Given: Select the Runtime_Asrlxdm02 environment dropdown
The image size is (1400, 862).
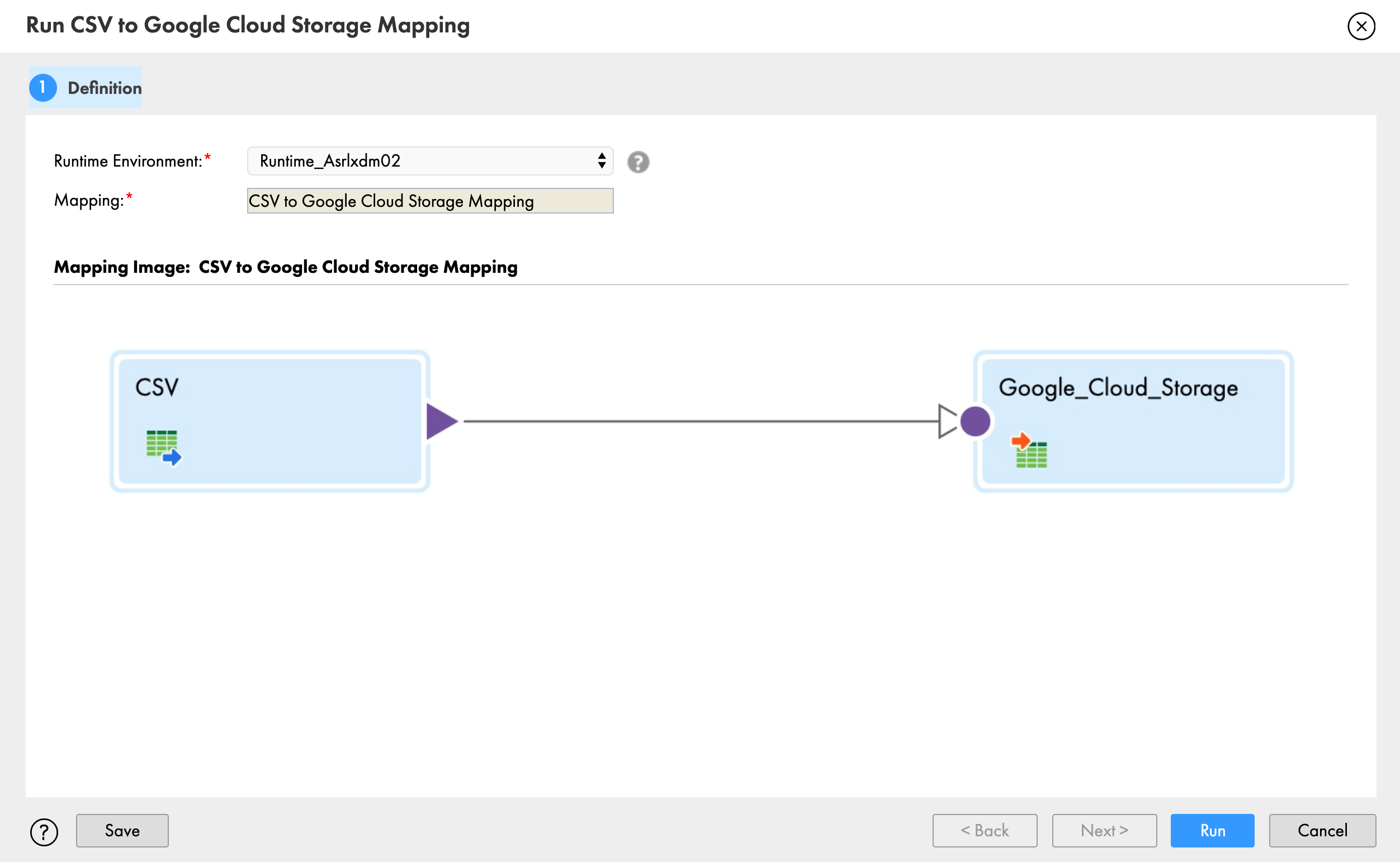Looking at the screenshot, I should coord(430,160).
